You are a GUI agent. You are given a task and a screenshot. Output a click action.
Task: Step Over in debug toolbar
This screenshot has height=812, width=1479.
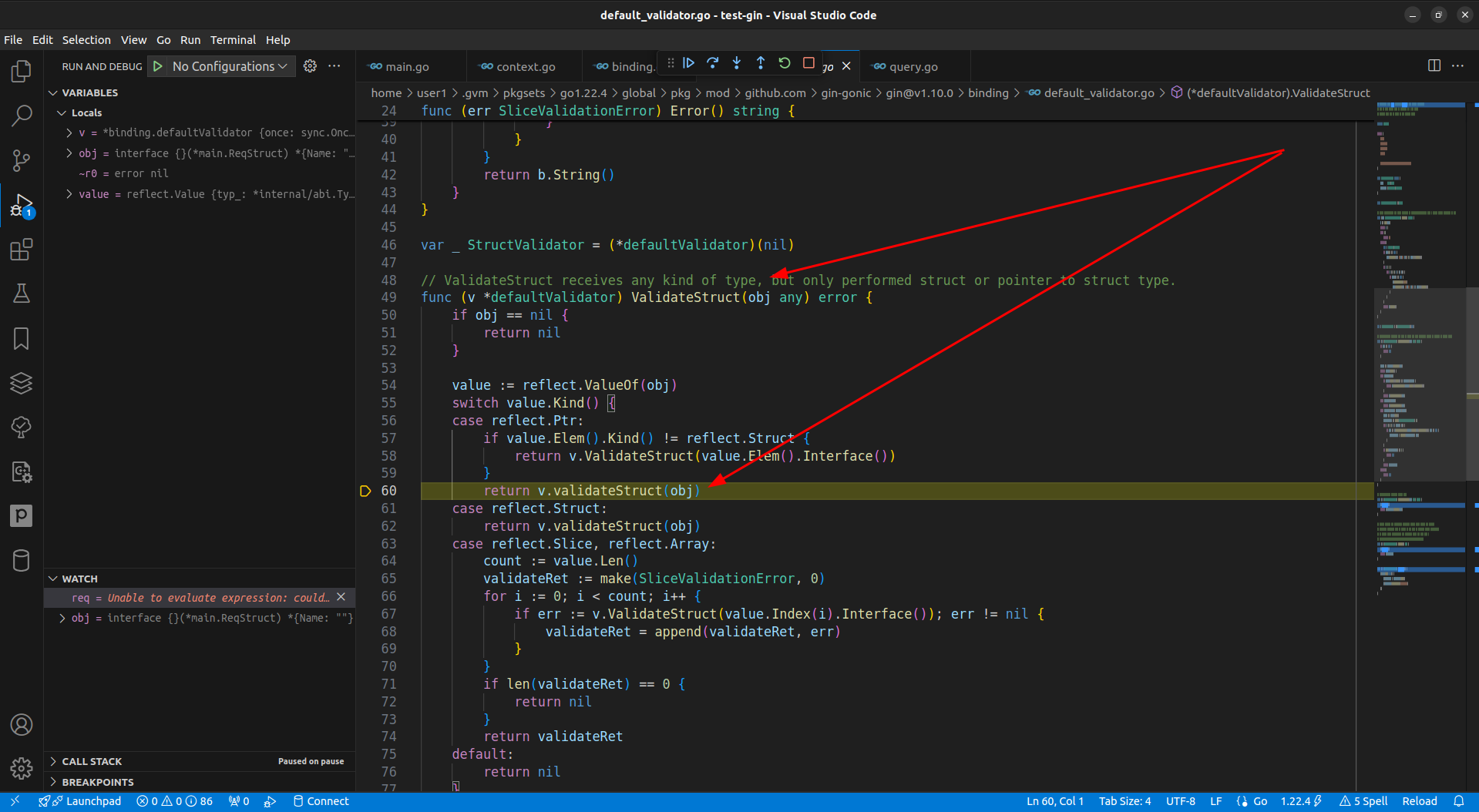pyautogui.click(x=713, y=63)
